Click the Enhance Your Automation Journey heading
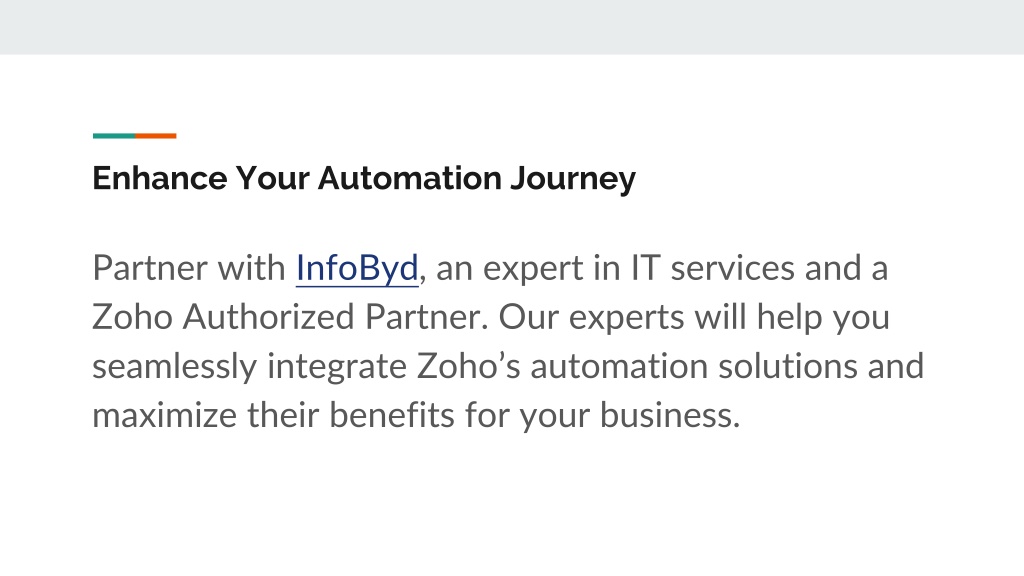Screen dimensions: 1024x576 [364, 178]
